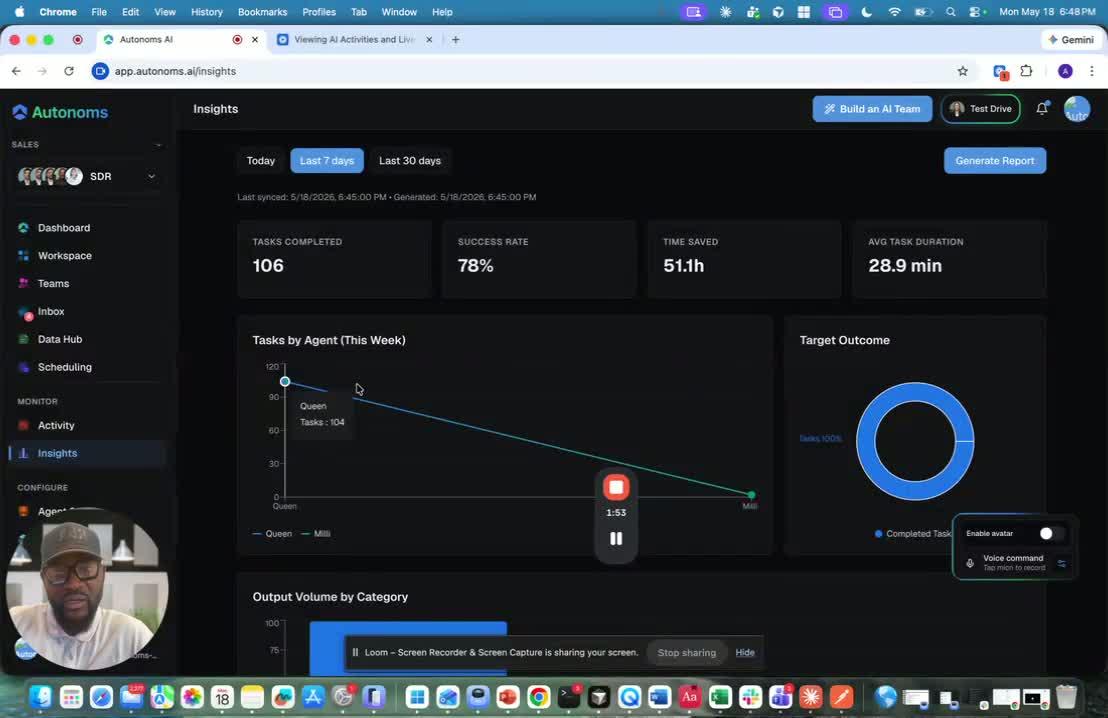Pause the Loom recording
This screenshot has height=718, width=1108.
click(x=616, y=538)
